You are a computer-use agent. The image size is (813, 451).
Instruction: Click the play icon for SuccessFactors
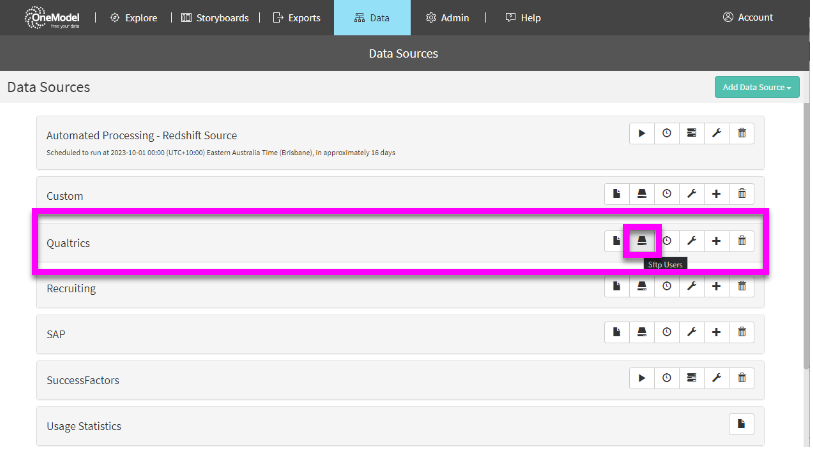click(x=641, y=378)
